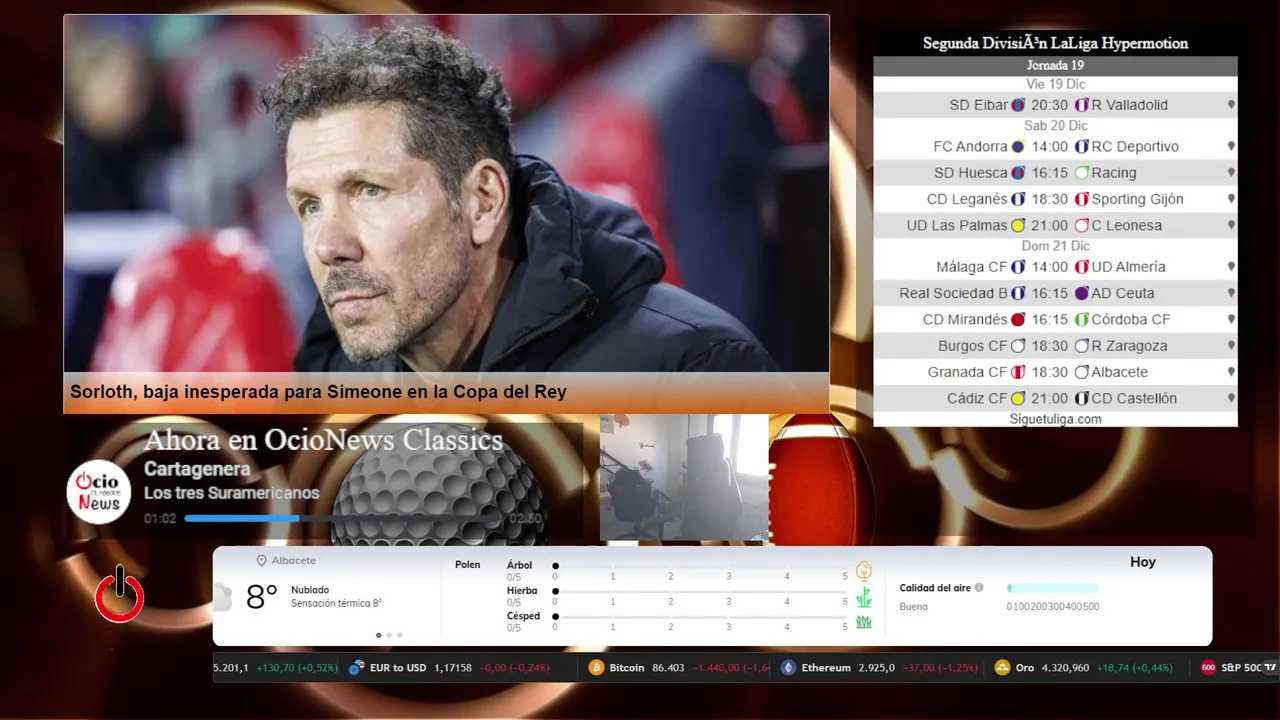Click the EUR to USD 1,17158 rate
1280x720 pixels.
453,668
